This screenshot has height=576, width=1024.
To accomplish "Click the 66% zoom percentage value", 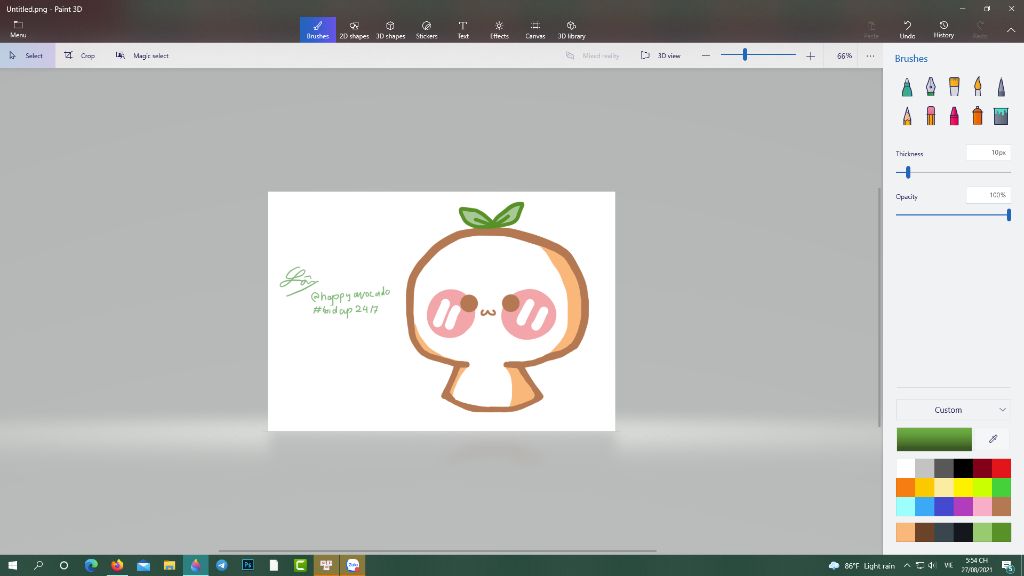I will click(844, 56).
